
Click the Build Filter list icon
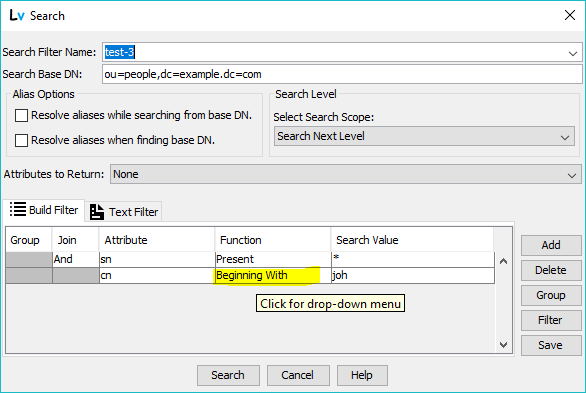18,209
